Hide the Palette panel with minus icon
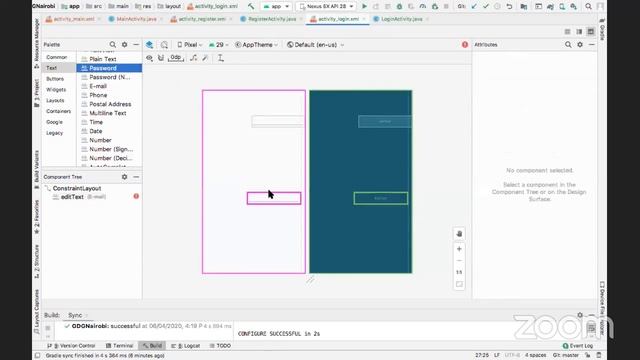This screenshot has height=360, width=640. coord(136,44)
